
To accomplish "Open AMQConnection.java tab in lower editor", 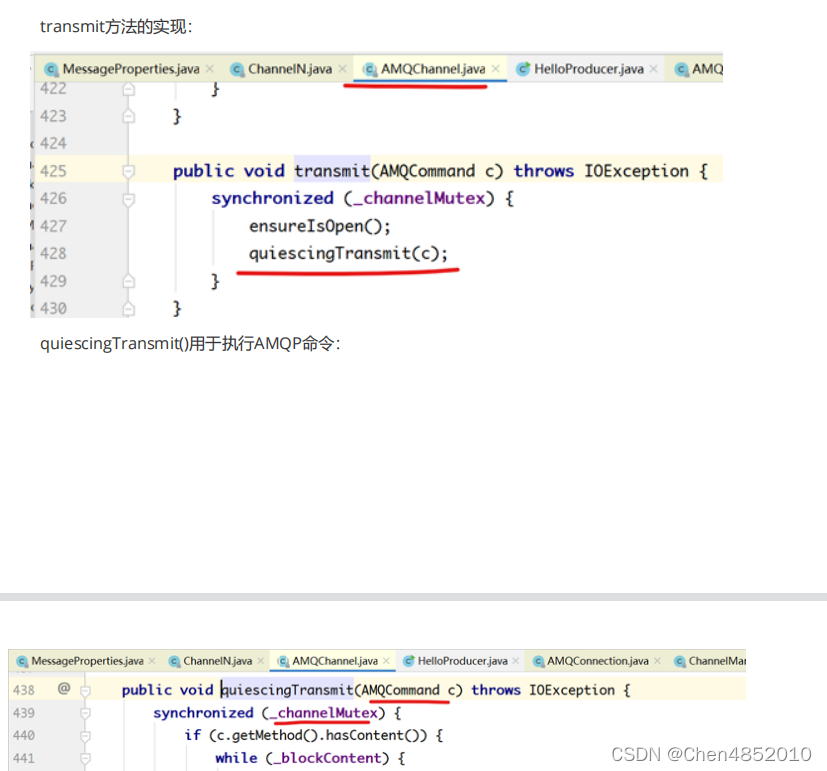I will pyautogui.click(x=598, y=661).
